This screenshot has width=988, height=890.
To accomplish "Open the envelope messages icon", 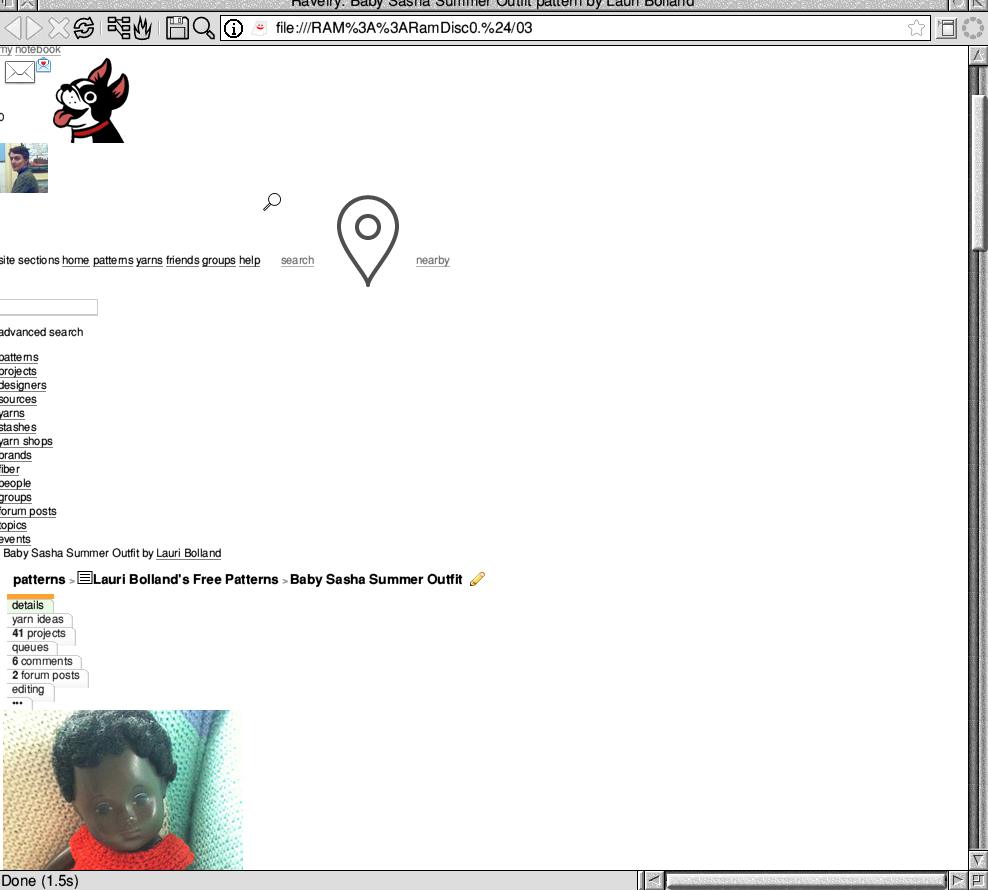I will pyautogui.click(x=20, y=72).
